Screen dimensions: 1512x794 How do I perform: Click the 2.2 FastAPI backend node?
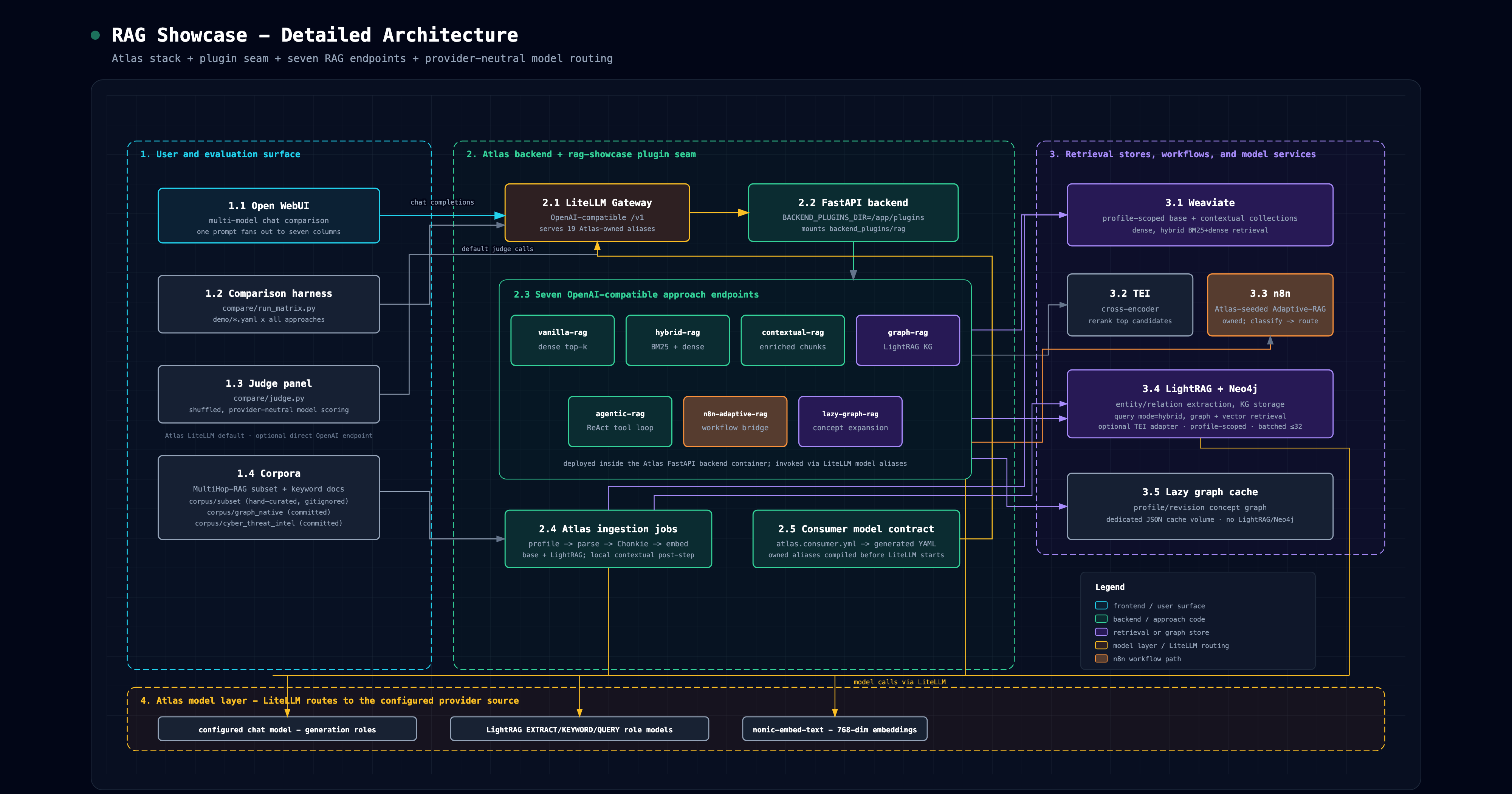pos(853,212)
